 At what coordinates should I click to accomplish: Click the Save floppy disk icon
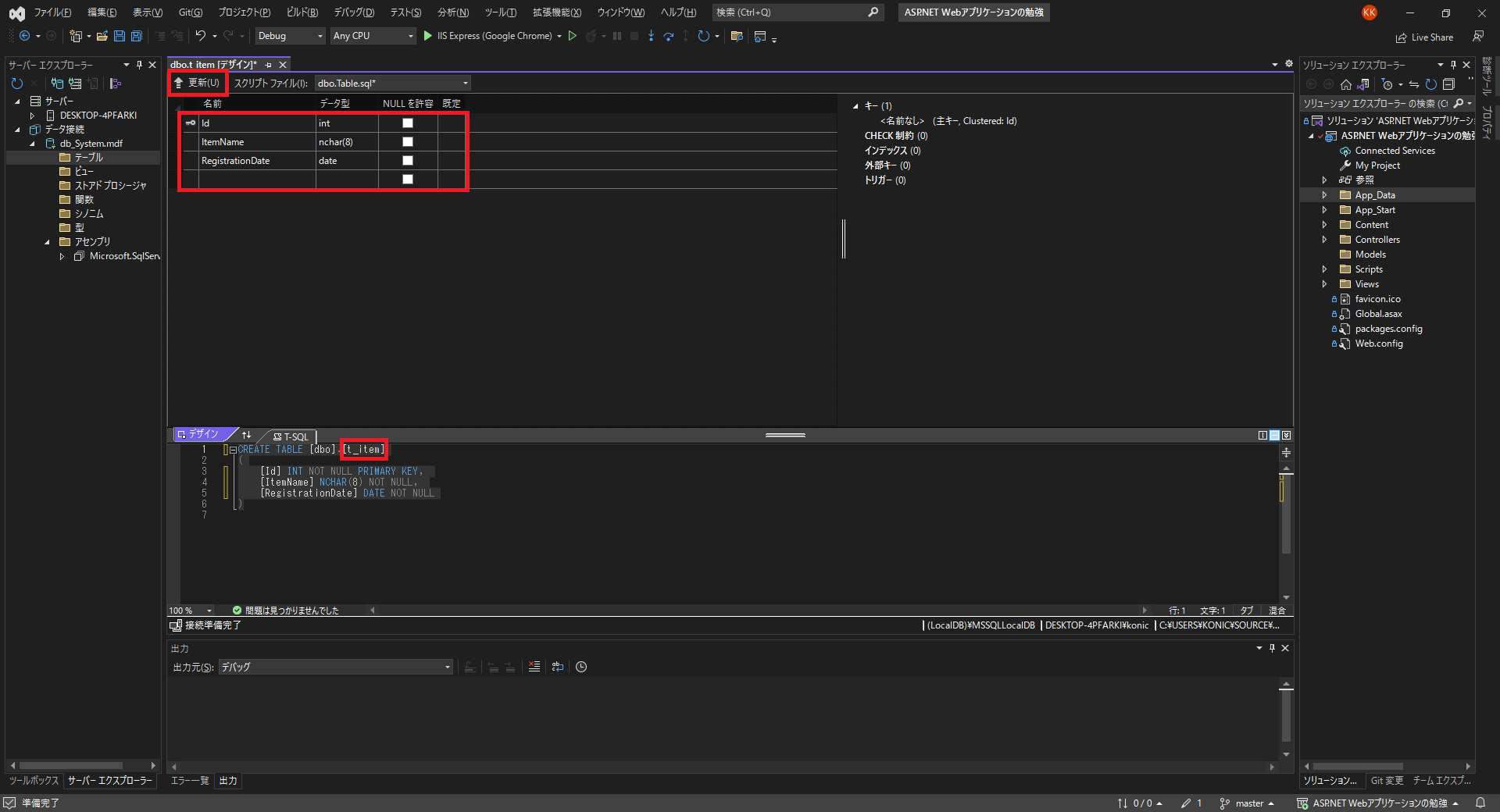pos(119,36)
